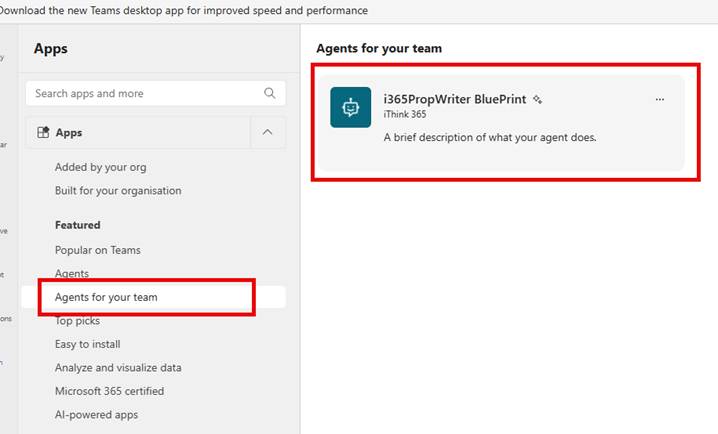Focus the Search apps and more field

tap(145, 93)
